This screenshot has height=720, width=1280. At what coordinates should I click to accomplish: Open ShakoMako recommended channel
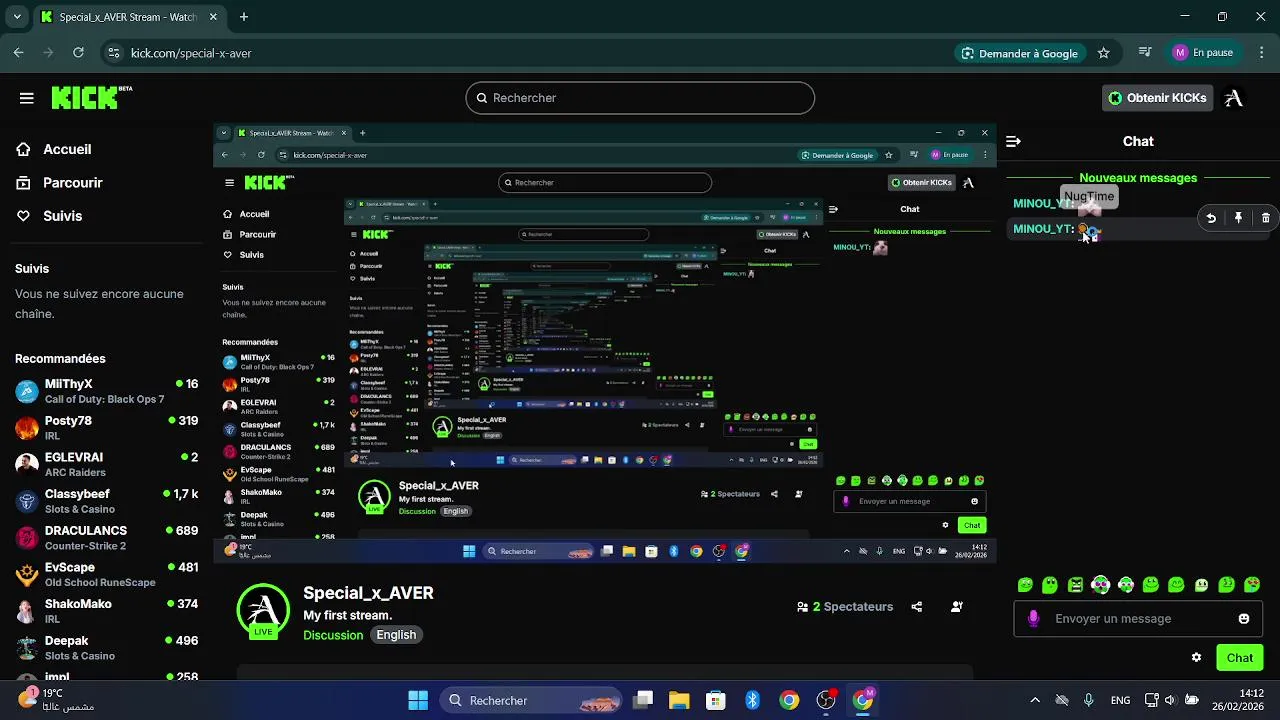(x=107, y=611)
